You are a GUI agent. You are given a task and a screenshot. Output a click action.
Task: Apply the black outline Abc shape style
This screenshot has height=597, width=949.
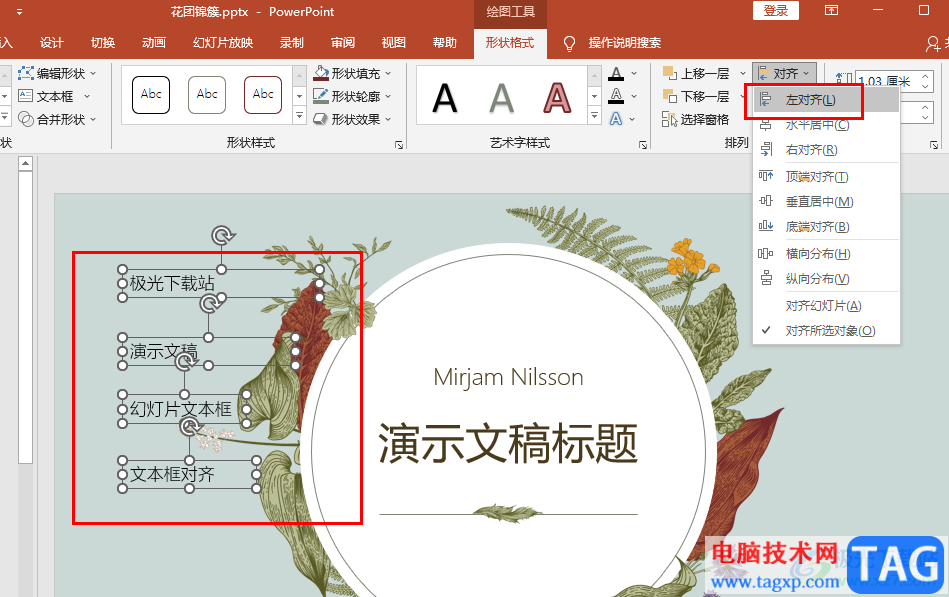tap(151, 94)
